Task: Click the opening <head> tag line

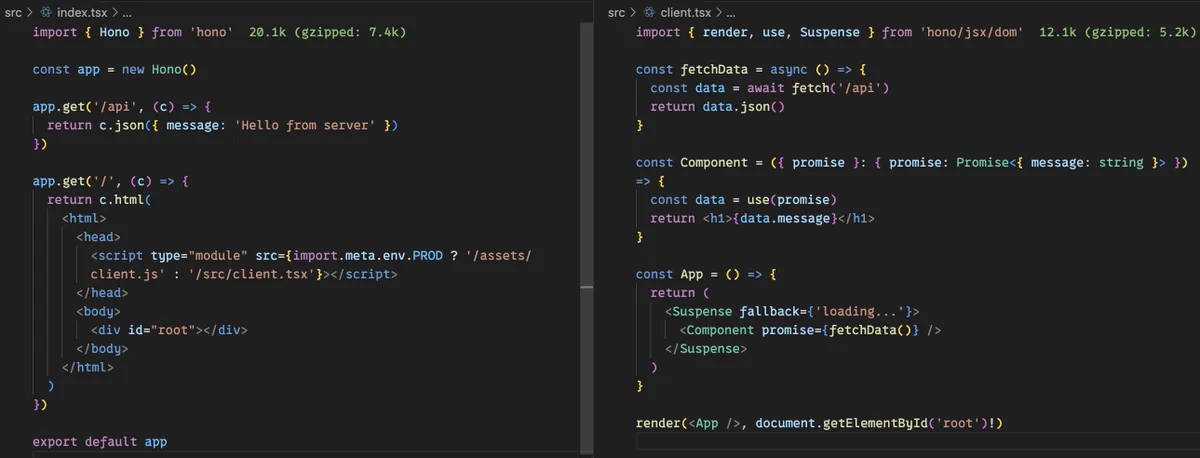Action: (x=99, y=237)
